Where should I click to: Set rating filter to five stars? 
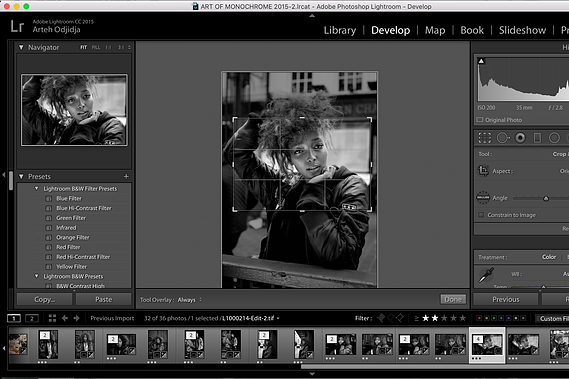463,318
